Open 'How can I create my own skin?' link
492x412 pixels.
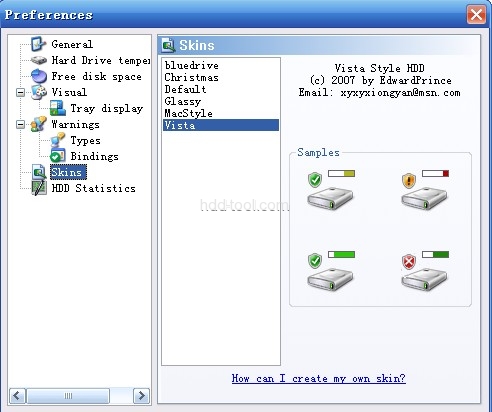tap(319, 378)
